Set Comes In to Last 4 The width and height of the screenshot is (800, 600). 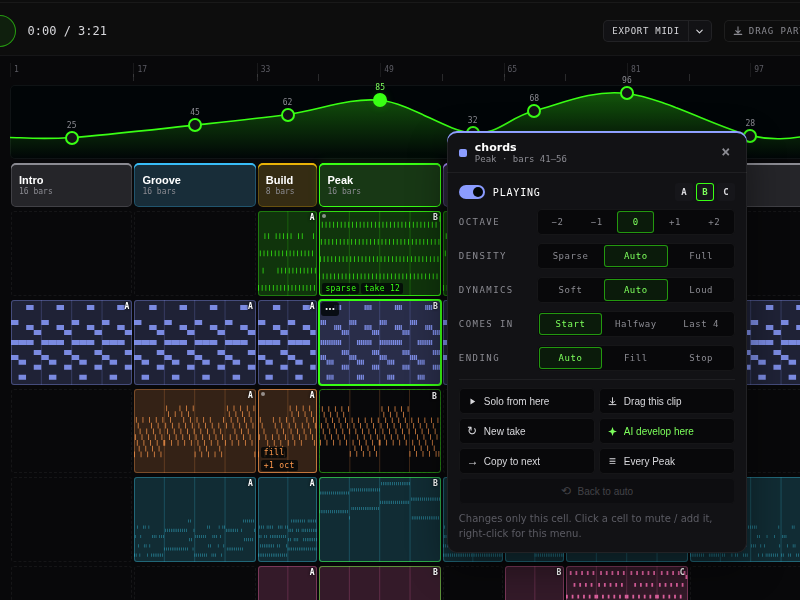(x=701, y=324)
